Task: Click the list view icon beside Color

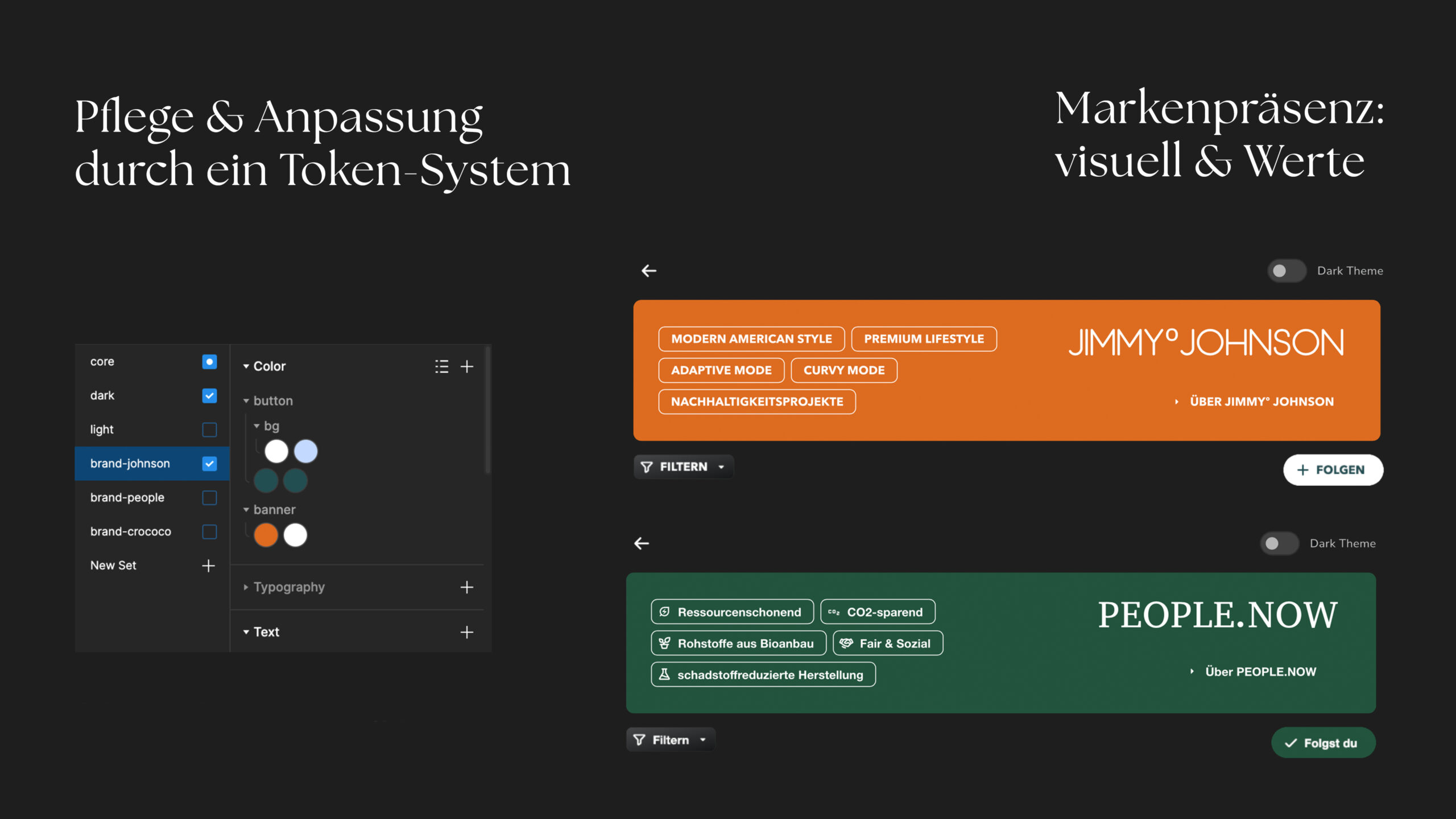Action: [x=441, y=366]
